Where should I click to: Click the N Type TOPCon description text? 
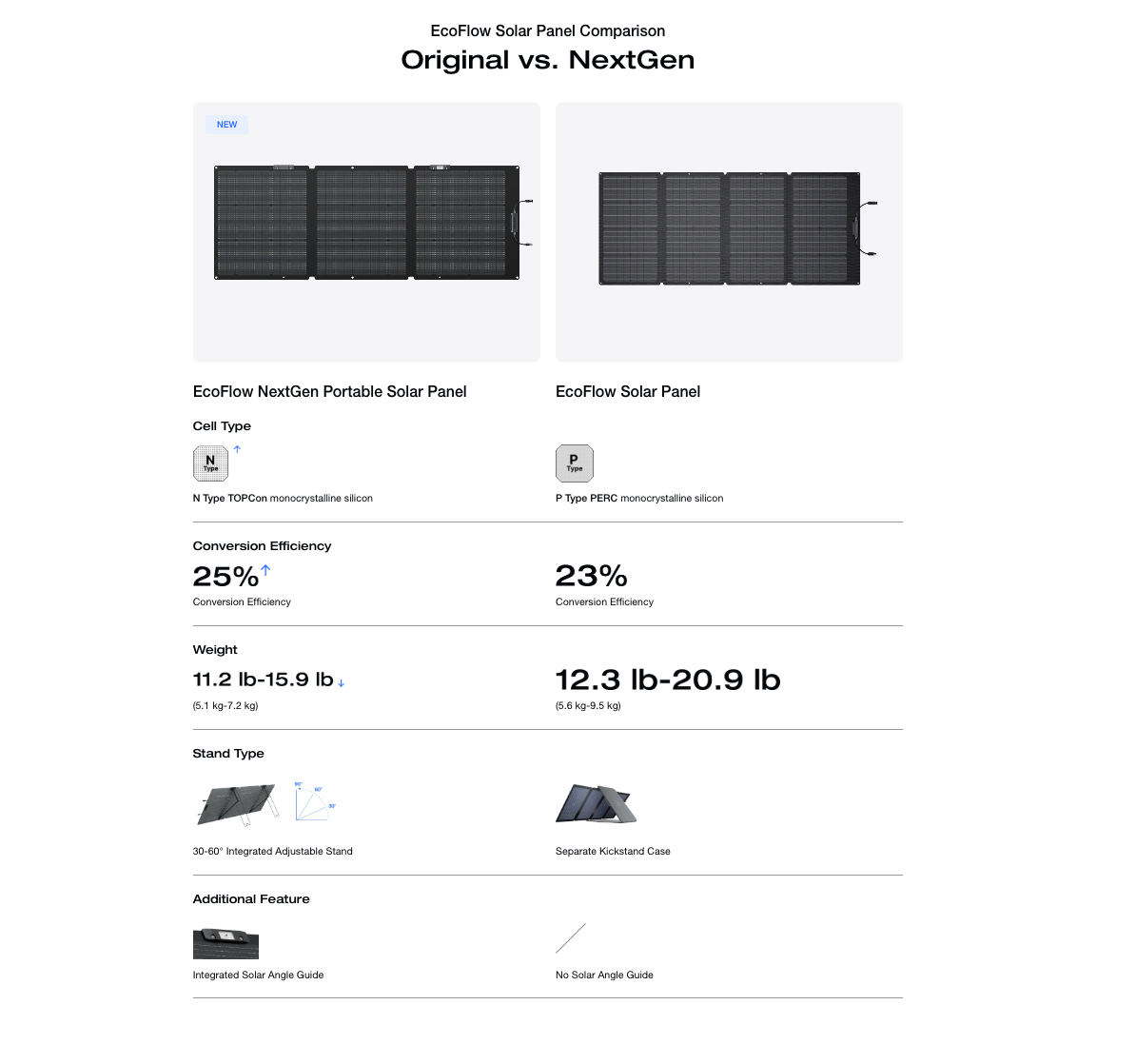[x=283, y=498]
